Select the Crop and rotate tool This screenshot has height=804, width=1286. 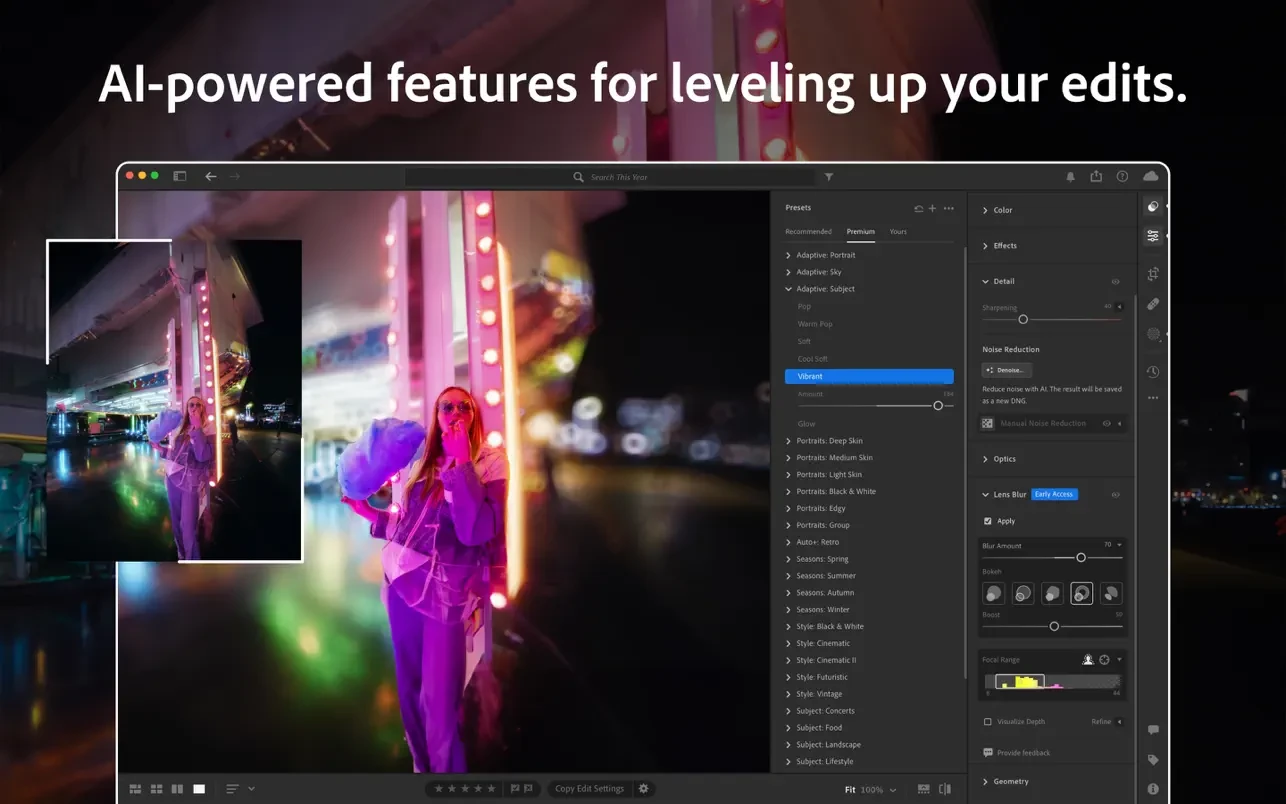(1153, 274)
